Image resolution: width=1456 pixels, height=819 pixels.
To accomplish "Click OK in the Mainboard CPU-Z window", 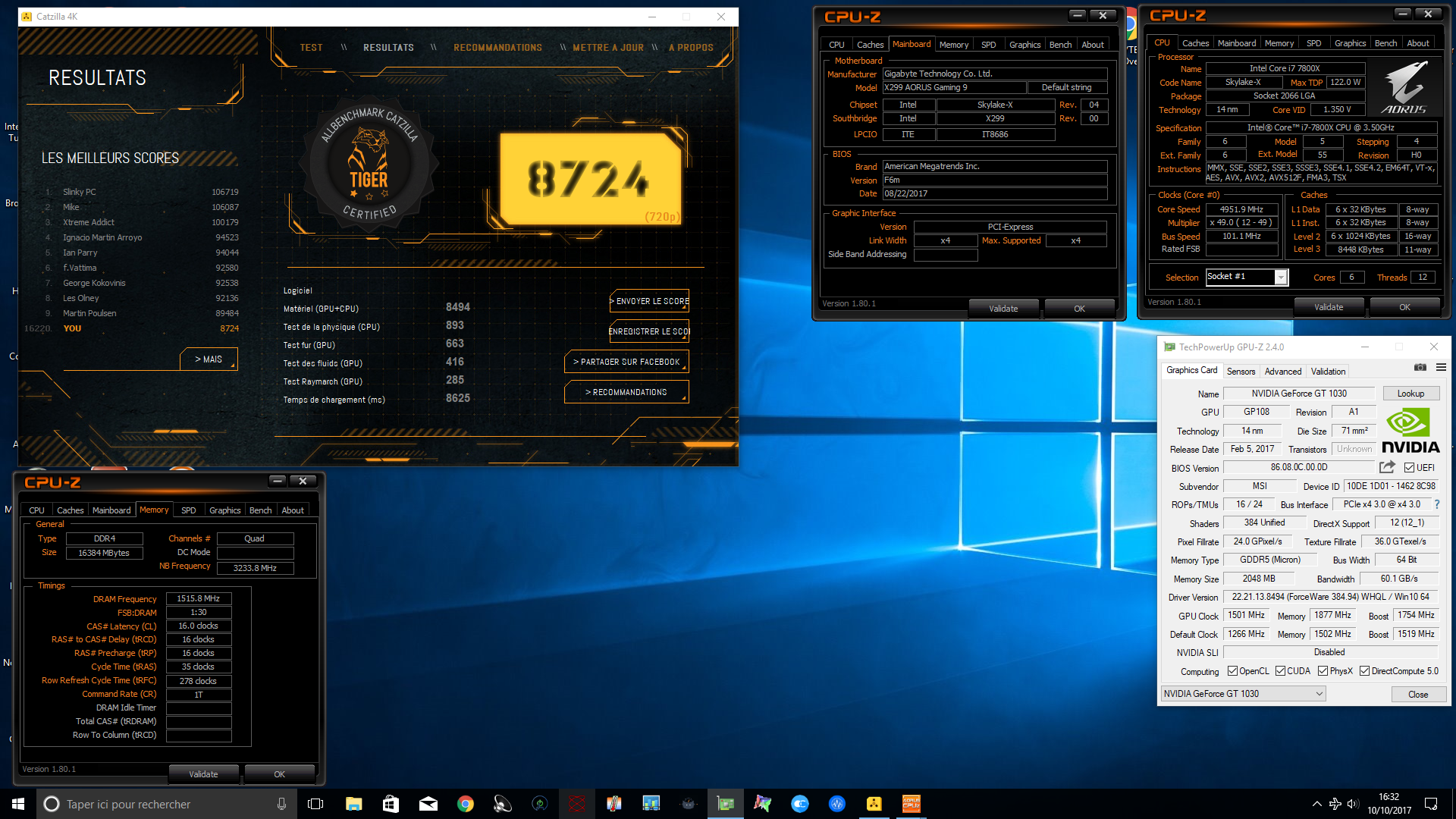I will tap(1079, 309).
